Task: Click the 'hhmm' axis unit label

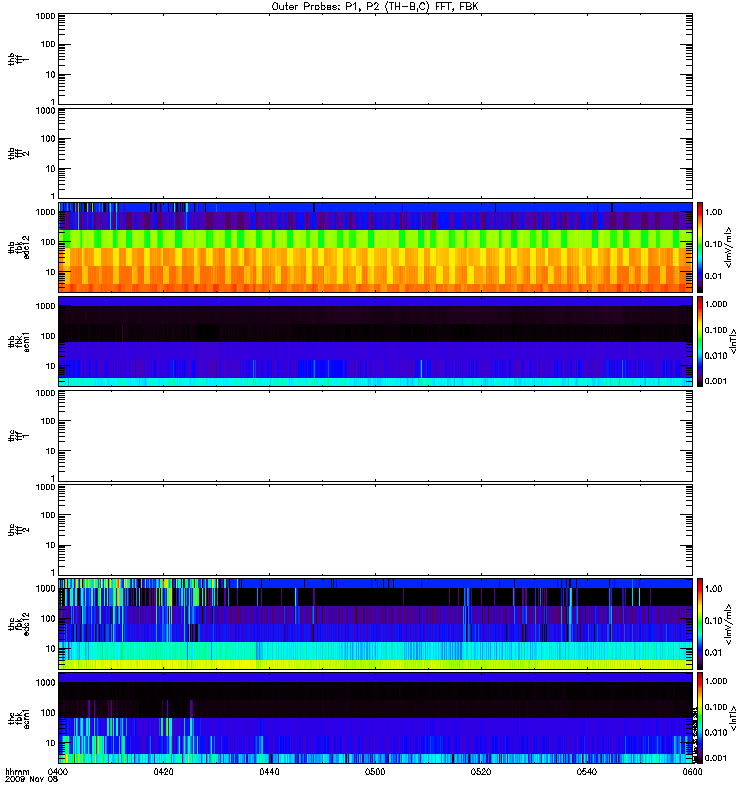Action: point(17,771)
